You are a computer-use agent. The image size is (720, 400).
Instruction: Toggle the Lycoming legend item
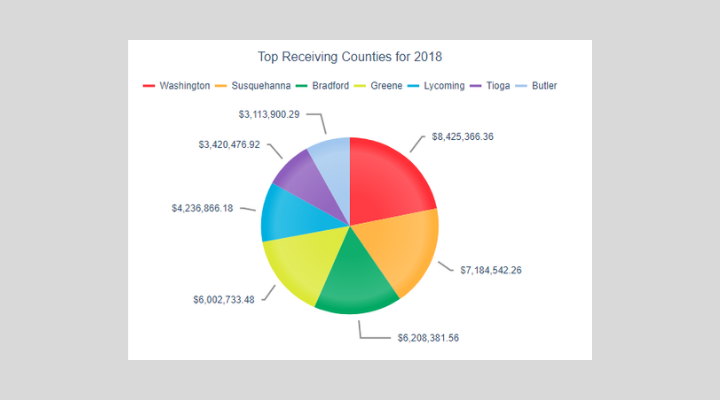[x=436, y=86]
